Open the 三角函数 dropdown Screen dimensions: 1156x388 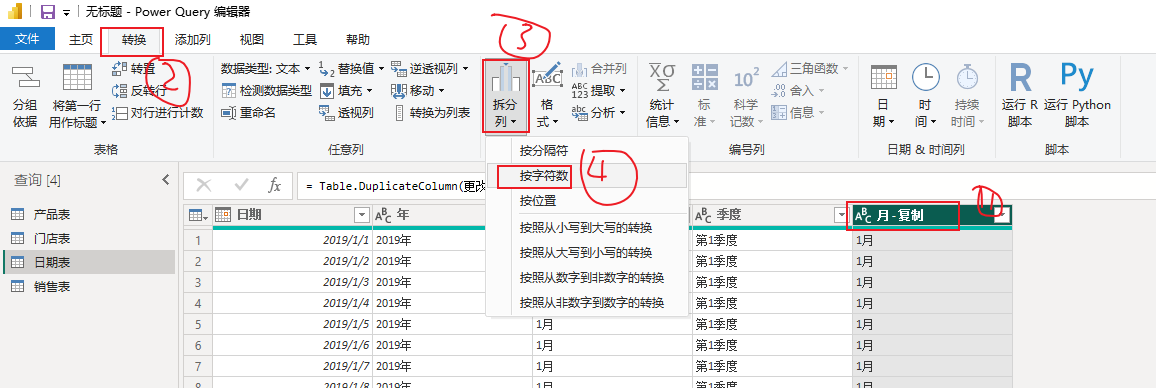tap(810, 69)
